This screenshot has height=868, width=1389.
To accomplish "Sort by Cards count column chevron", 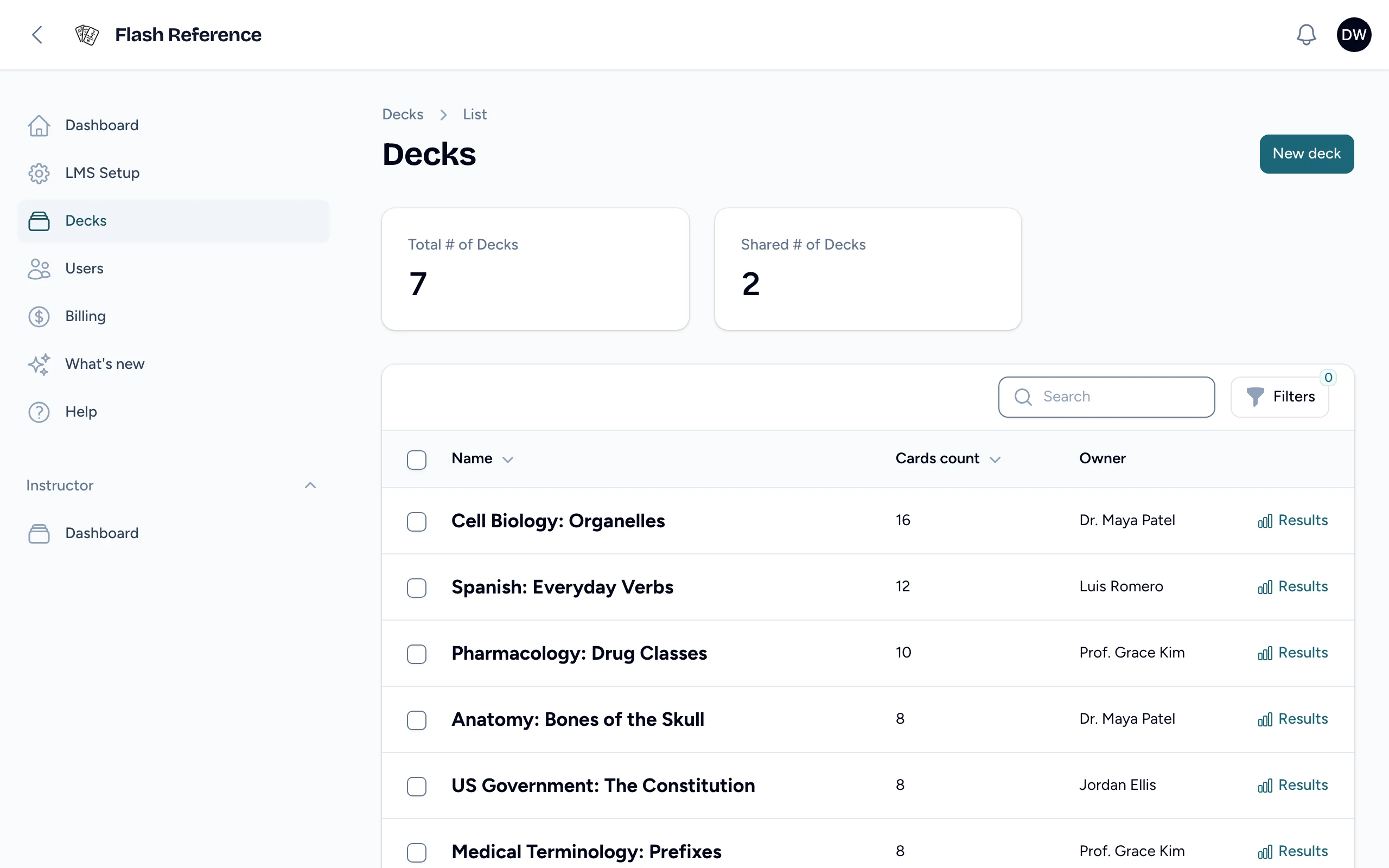I will (x=995, y=459).
